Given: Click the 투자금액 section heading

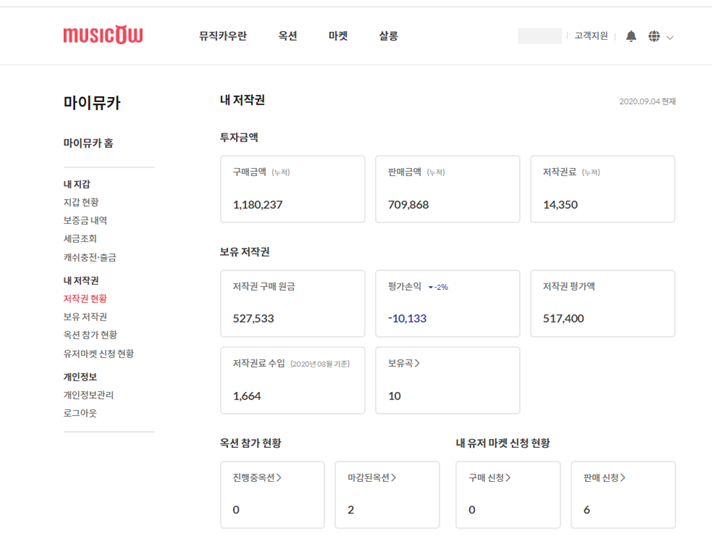Looking at the screenshot, I should pyautogui.click(x=239, y=137).
